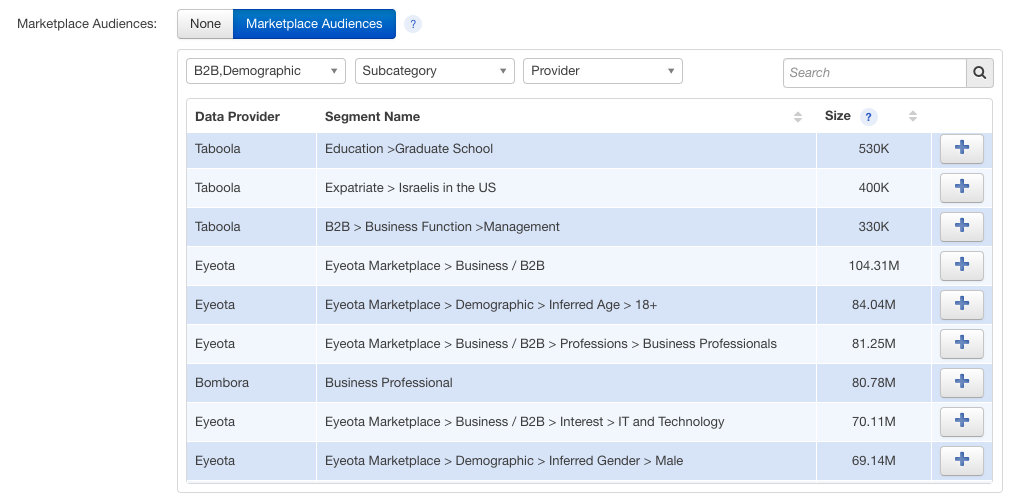Viewport: 1022px width, 503px height.
Task: Add the Business Function Management segment
Action: (x=961, y=227)
